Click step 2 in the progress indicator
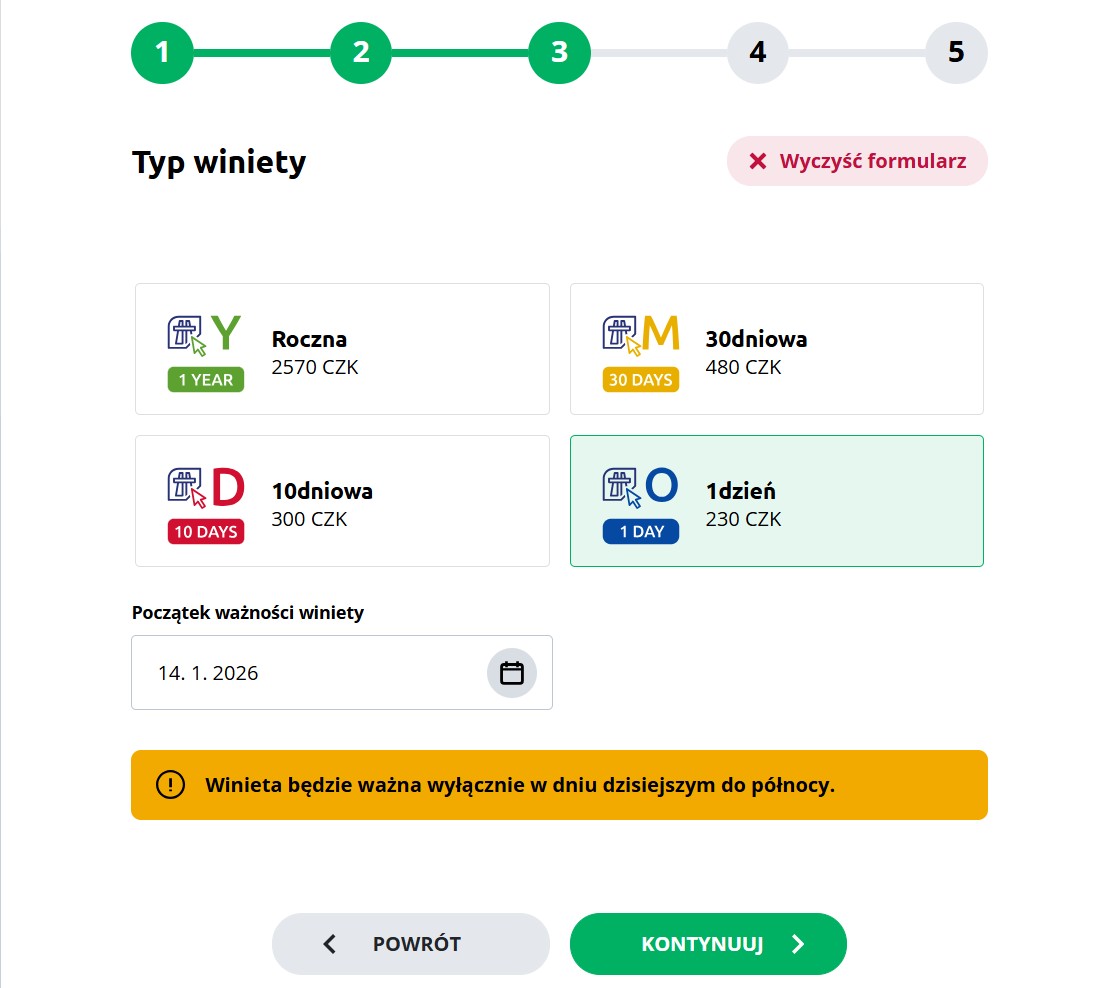This screenshot has height=988, width=1114. tap(360, 52)
